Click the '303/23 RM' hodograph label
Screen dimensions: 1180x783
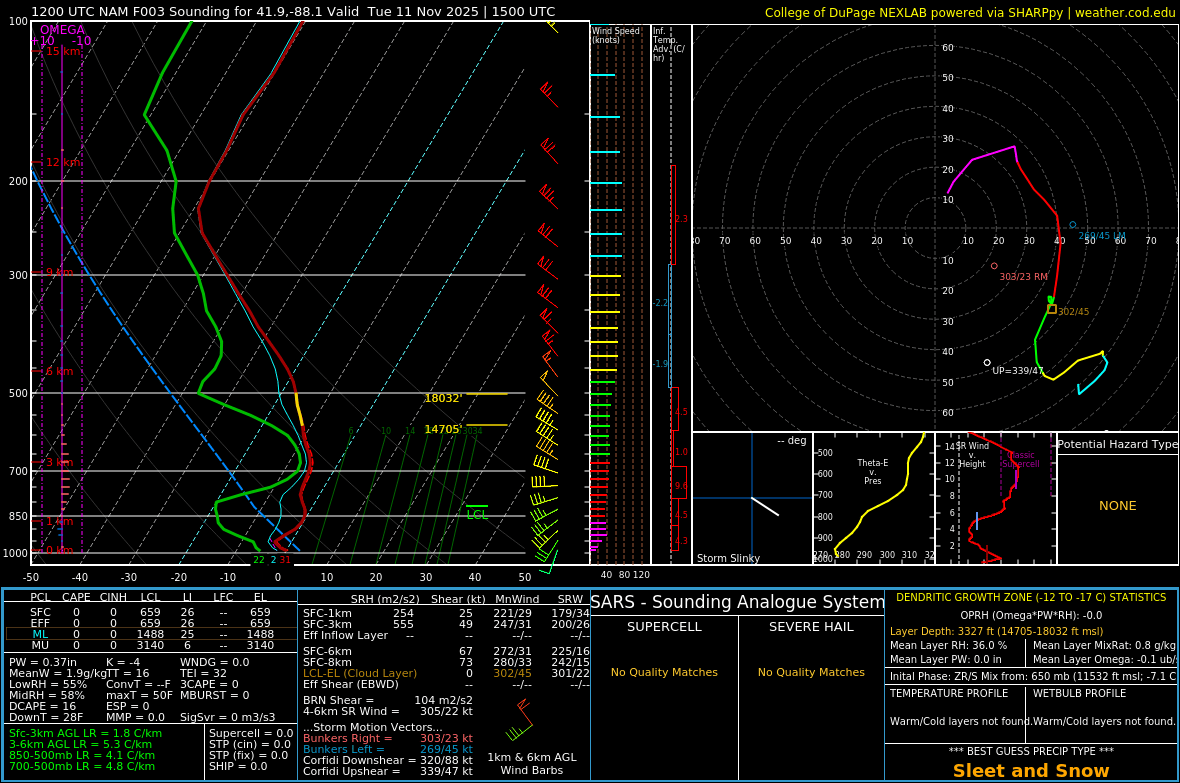coord(1023,276)
